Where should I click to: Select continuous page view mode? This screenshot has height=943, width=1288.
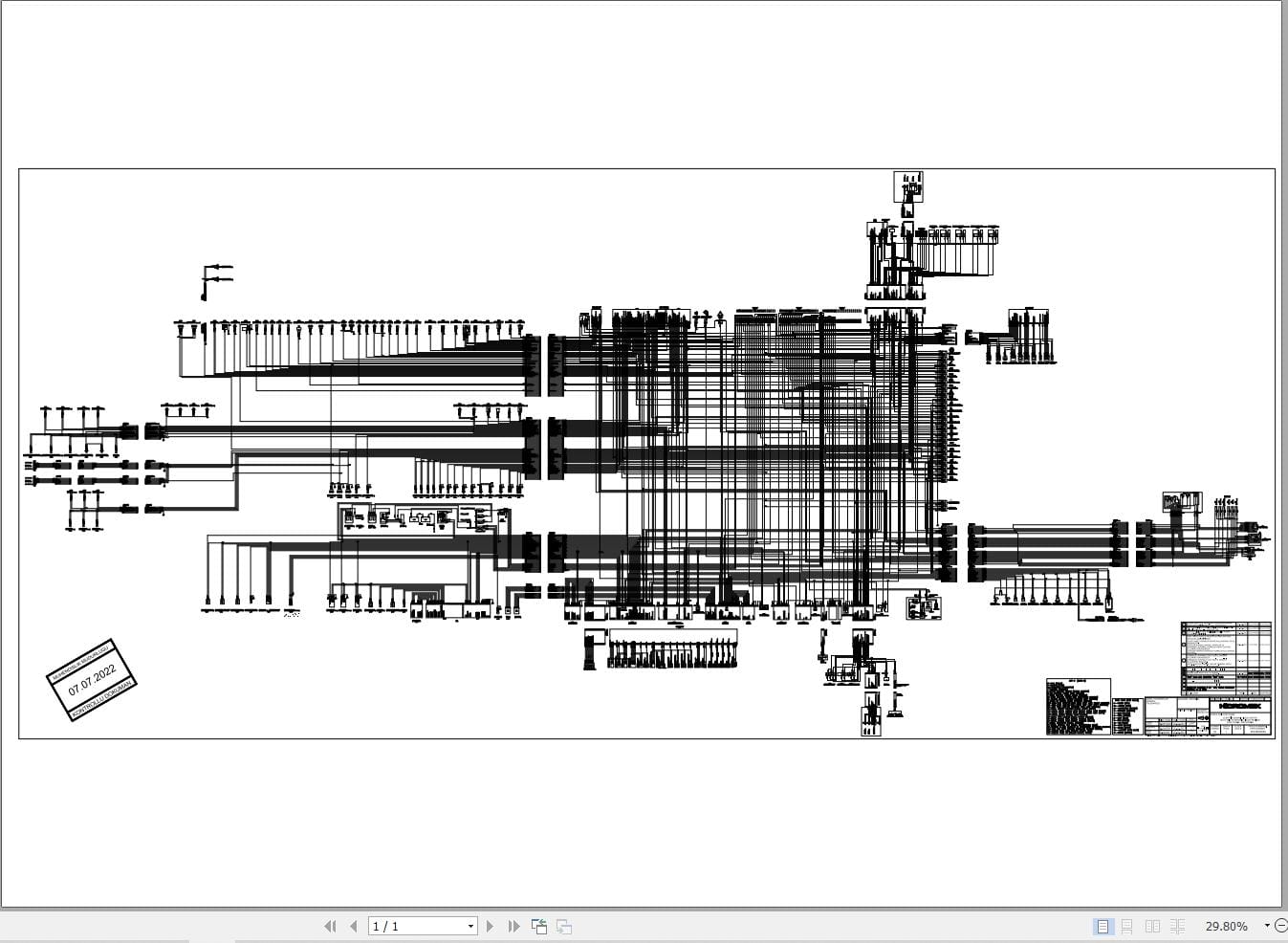[x=1127, y=926]
